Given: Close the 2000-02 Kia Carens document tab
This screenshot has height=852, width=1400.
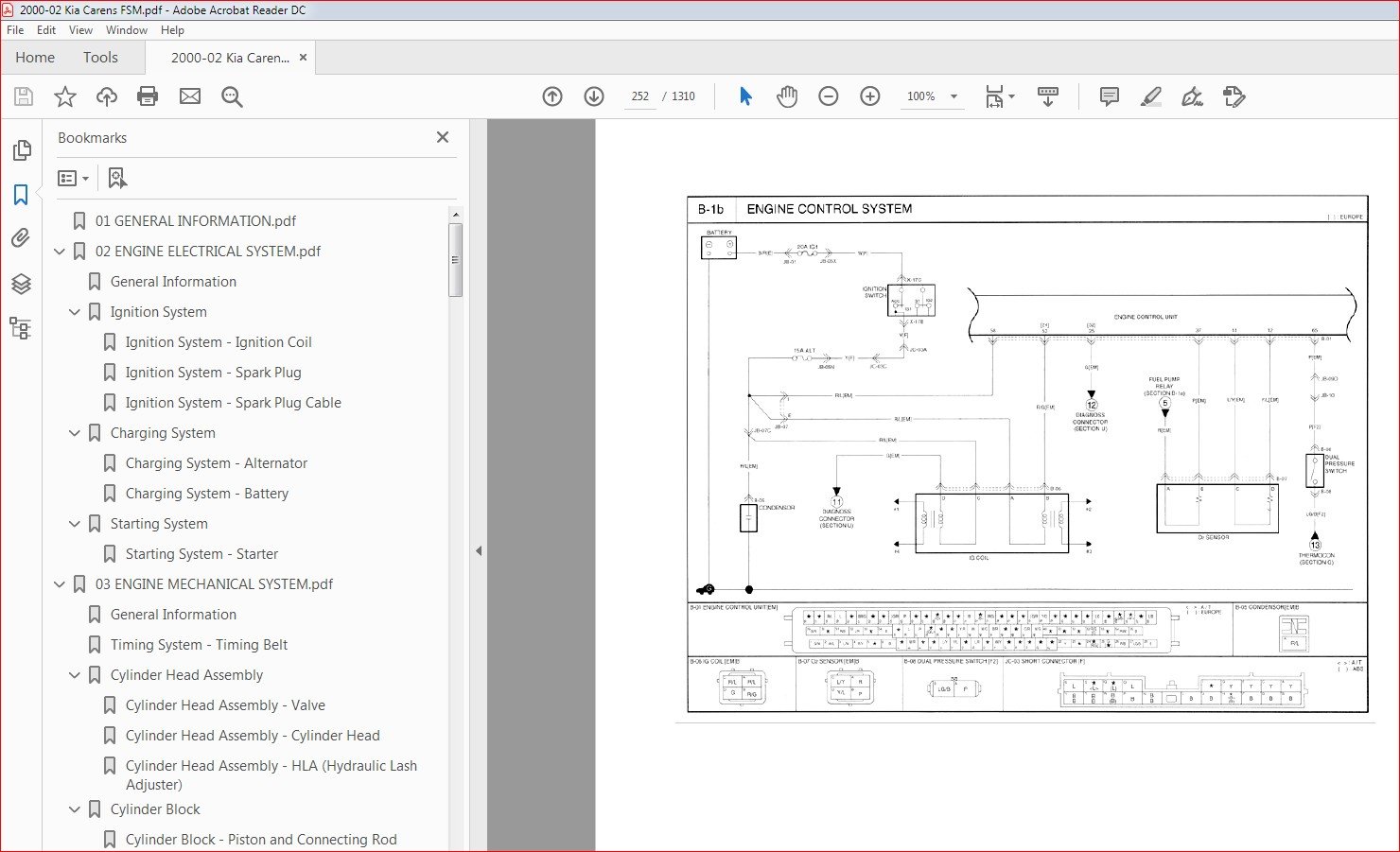Looking at the screenshot, I should [x=303, y=58].
